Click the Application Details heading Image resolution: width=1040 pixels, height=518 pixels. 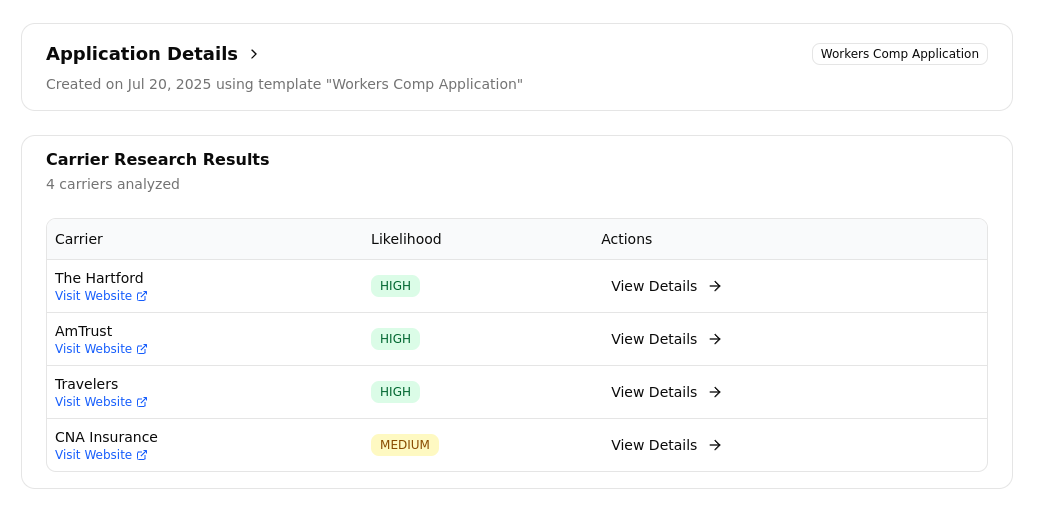(142, 54)
